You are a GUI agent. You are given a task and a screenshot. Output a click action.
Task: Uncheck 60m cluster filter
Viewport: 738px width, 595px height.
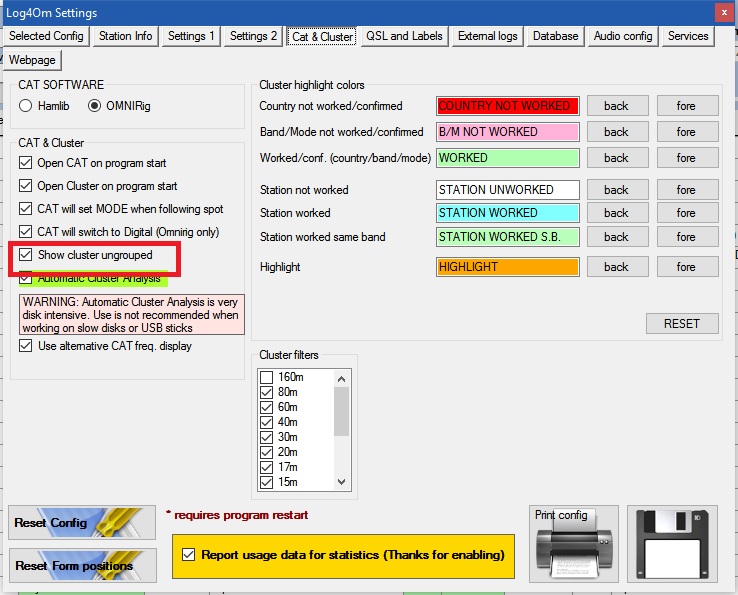[266, 407]
